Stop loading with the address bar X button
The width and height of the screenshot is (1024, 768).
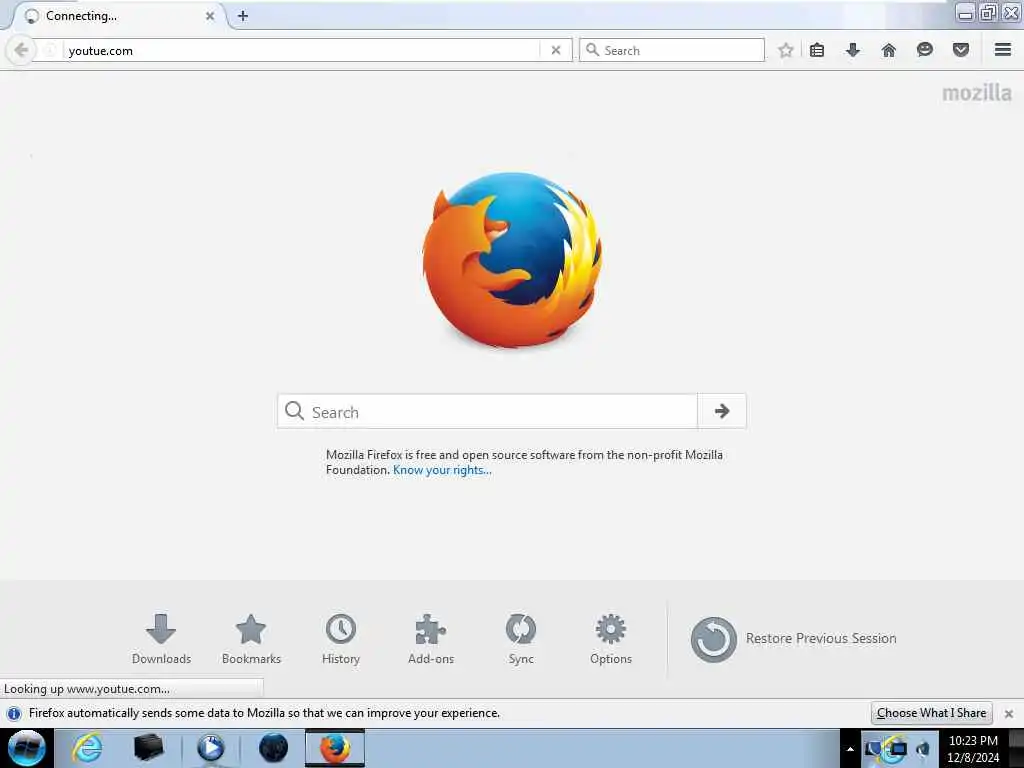[556, 50]
